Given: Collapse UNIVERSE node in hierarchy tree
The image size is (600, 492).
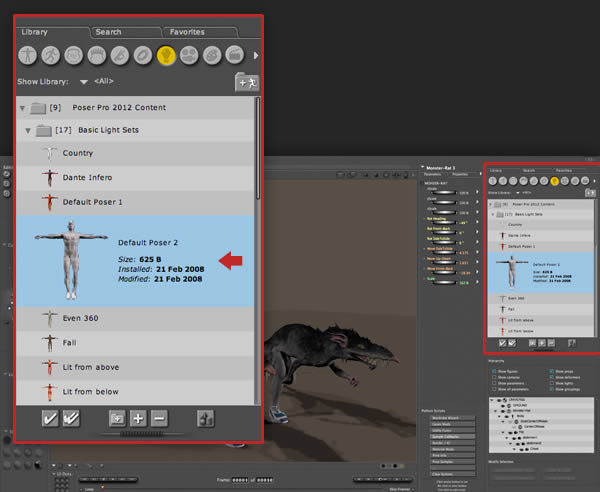Looking at the screenshot, I should [x=492, y=400].
